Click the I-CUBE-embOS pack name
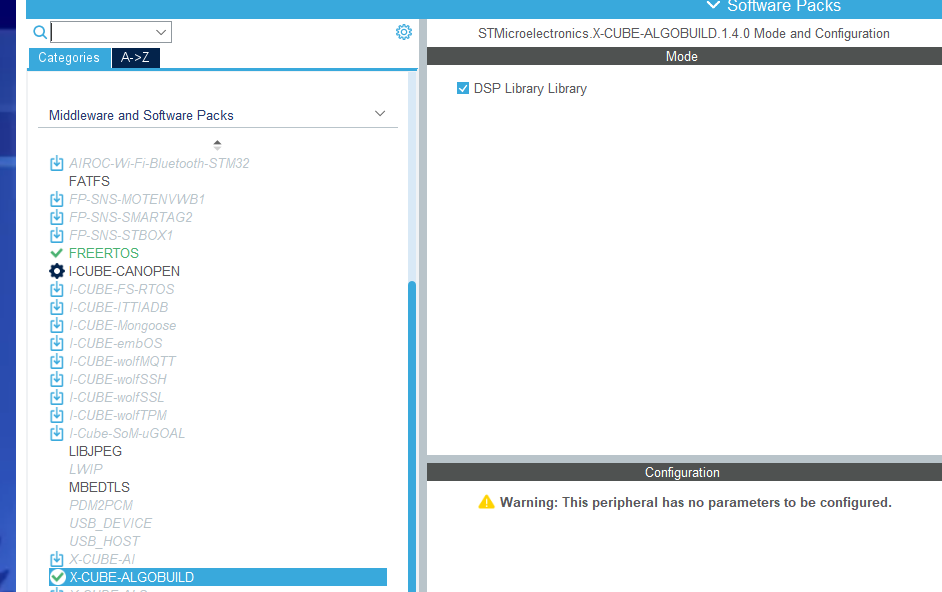This screenshot has width=942, height=592. click(x=116, y=343)
